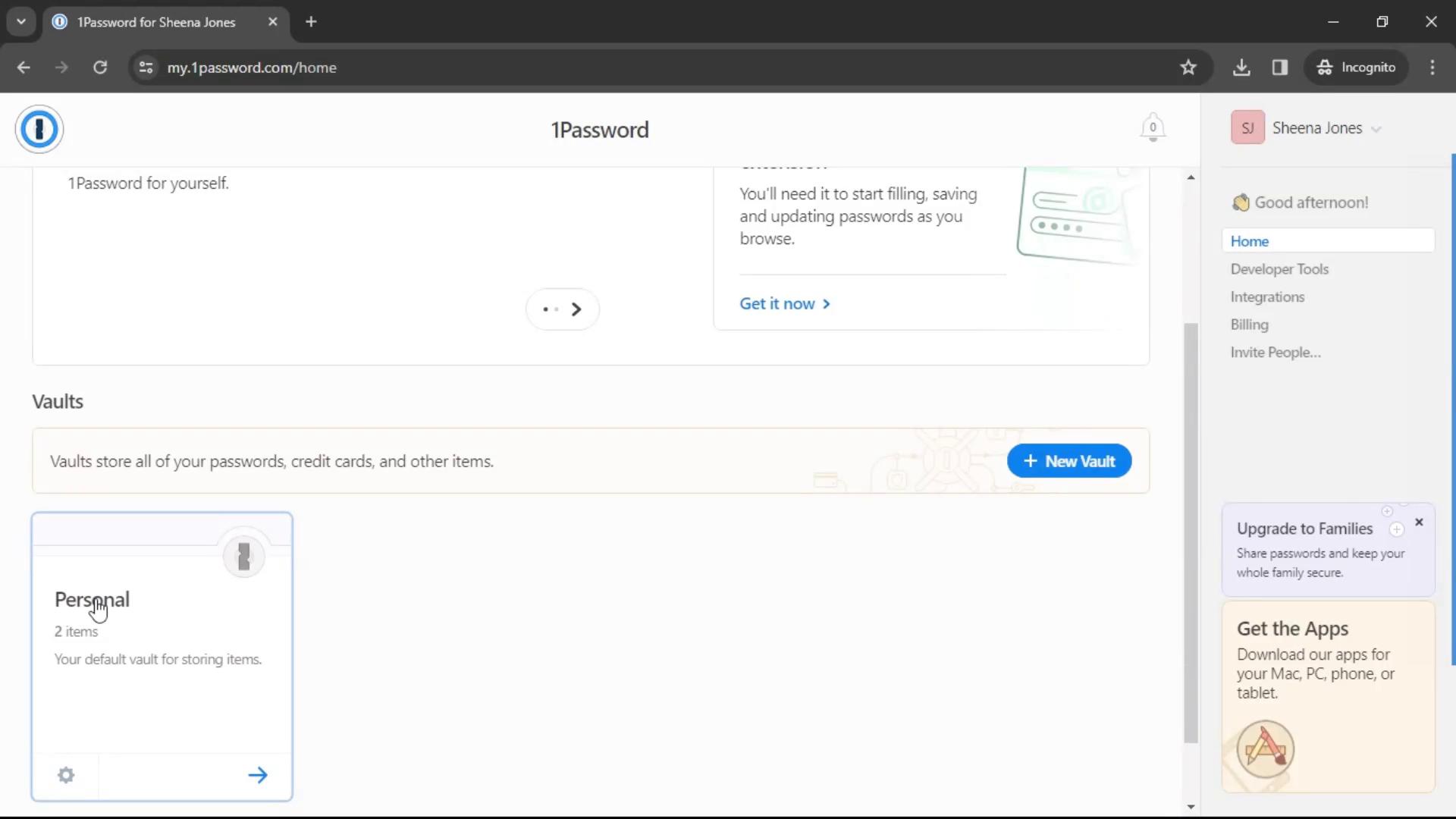The width and height of the screenshot is (1456, 819).
Task: Click the Get it now link
Action: coord(785,304)
